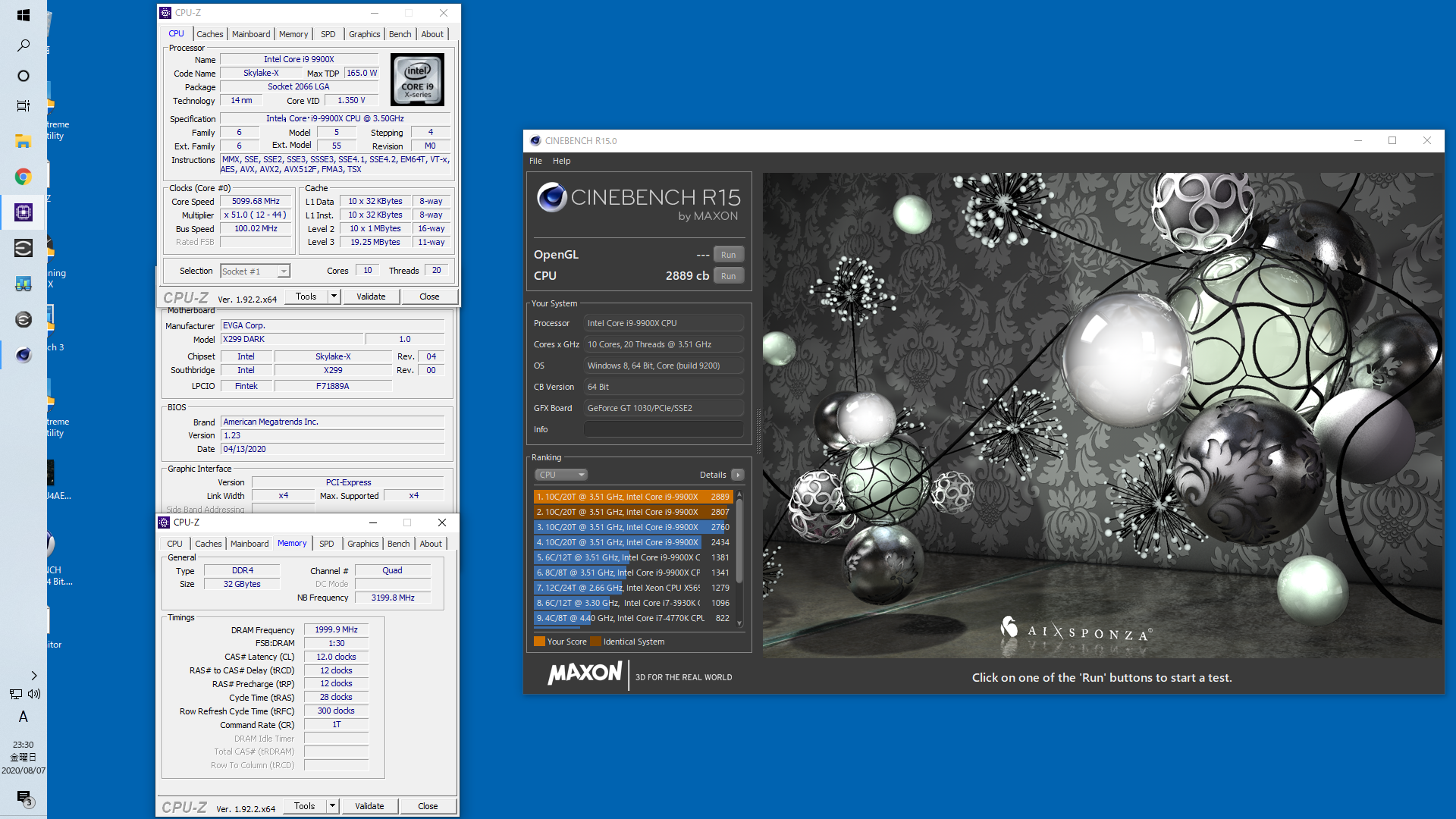Screen dimensions: 1456x819
Task: Expand ranking Details arrow in Cinebench
Action: click(x=738, y=475)
